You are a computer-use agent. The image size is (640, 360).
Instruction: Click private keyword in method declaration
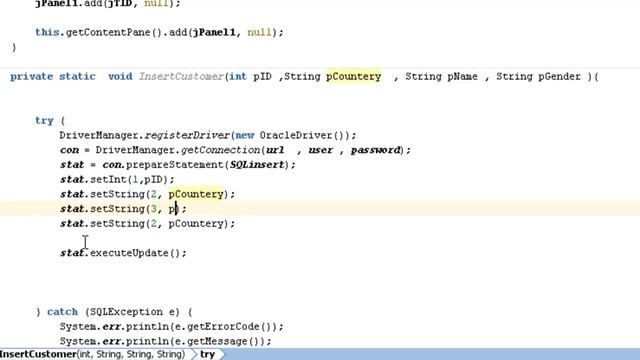(31, 77)
